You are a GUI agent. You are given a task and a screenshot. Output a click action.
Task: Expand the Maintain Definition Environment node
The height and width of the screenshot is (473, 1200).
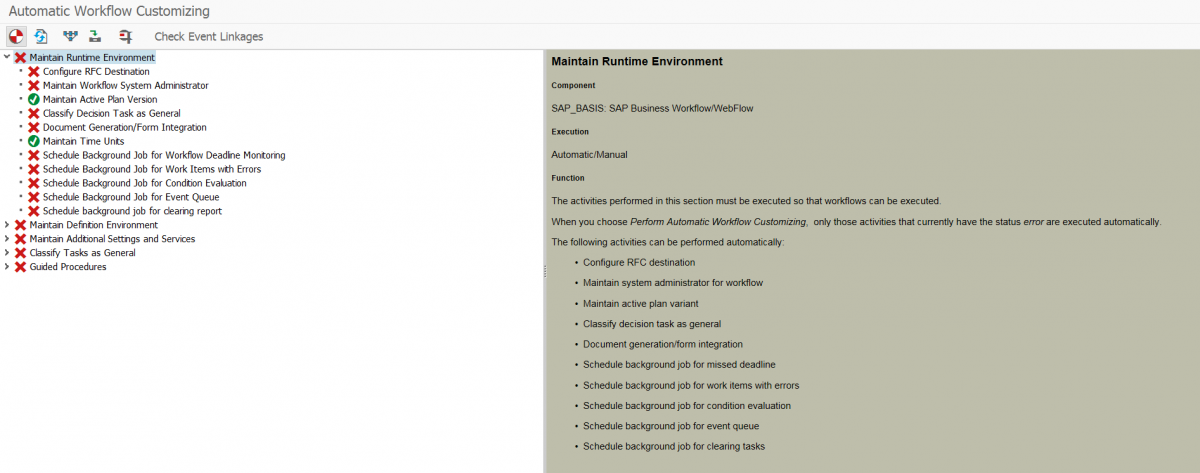(8, 225)
